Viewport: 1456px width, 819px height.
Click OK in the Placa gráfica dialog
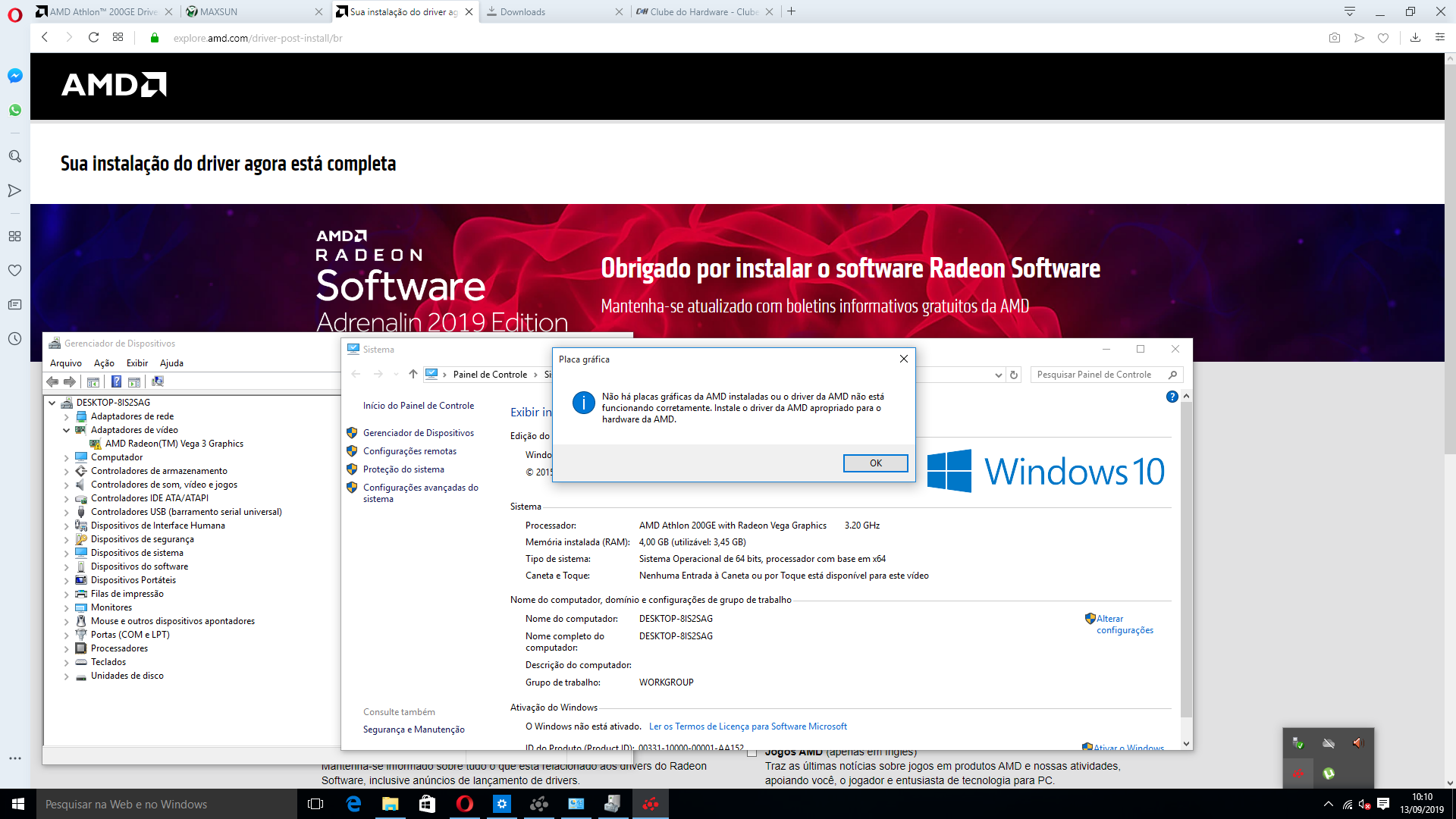point(875,463)
